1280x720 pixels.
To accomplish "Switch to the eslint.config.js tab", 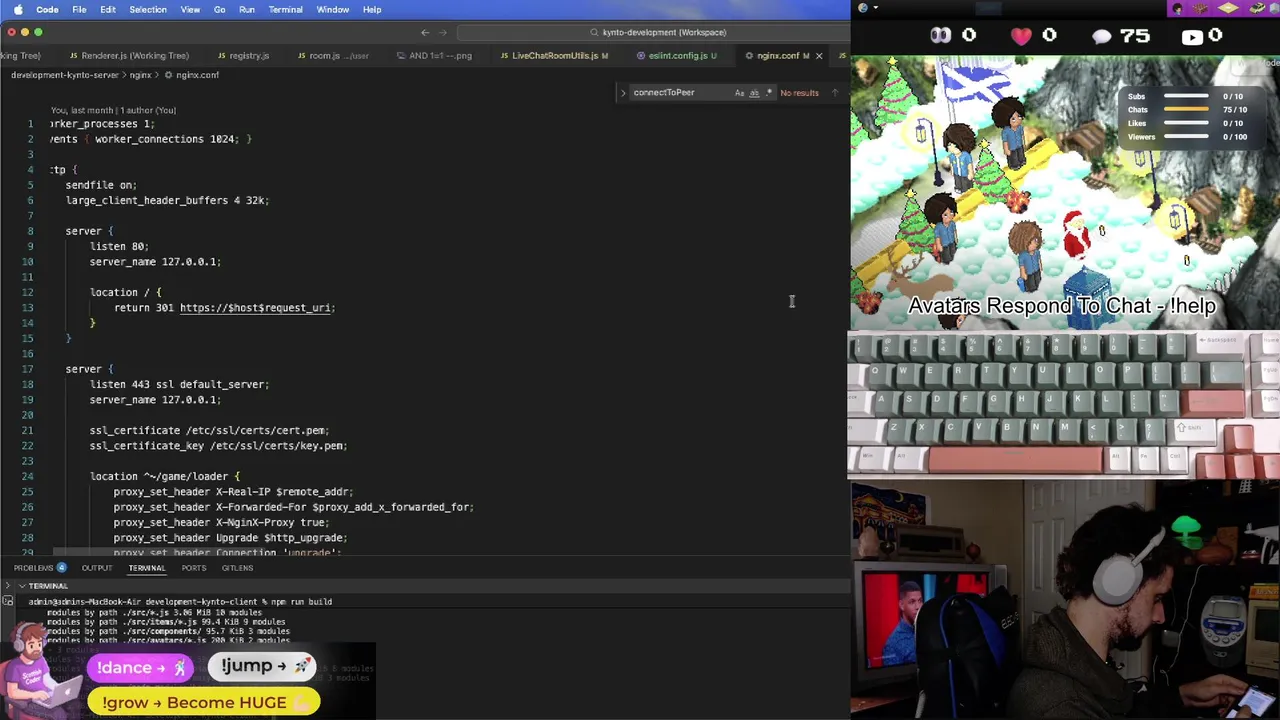I will 676,55.
